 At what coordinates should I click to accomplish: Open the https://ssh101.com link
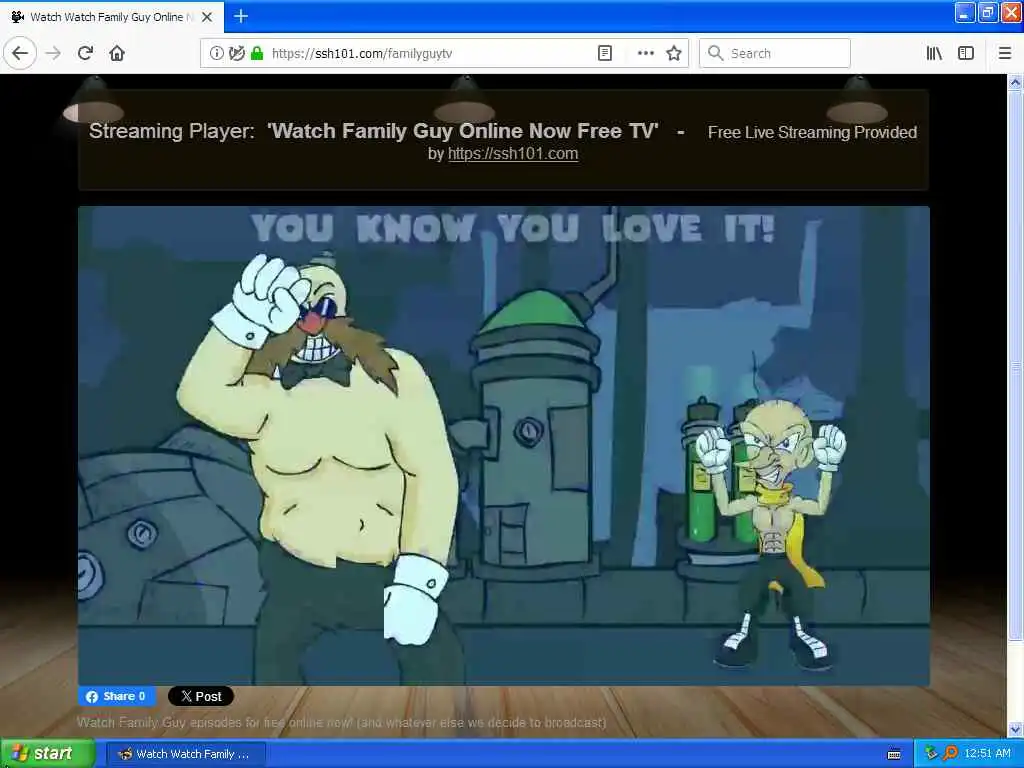tap(513, 154)
